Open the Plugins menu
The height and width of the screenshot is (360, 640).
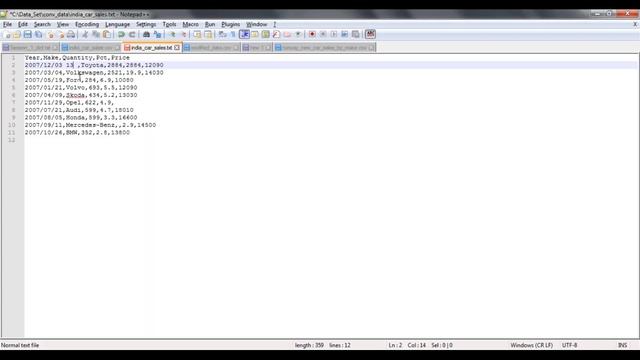tap(231, 24)
